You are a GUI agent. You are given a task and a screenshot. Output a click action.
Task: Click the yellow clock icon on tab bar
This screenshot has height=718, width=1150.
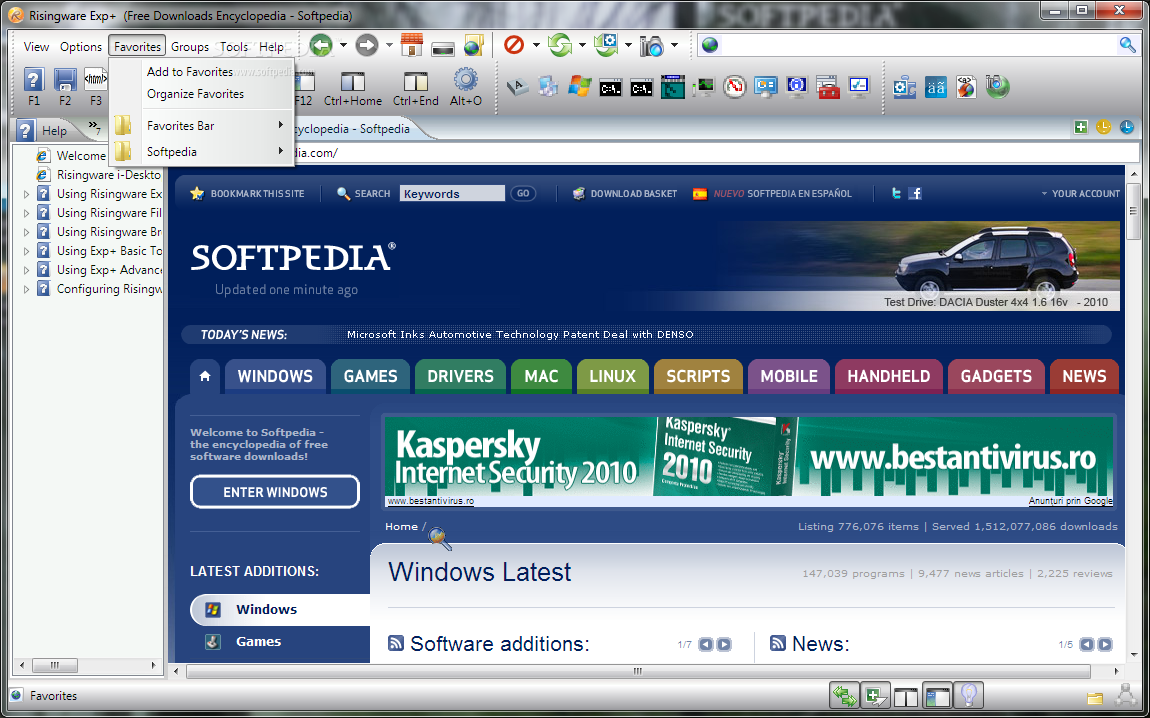1103,127
